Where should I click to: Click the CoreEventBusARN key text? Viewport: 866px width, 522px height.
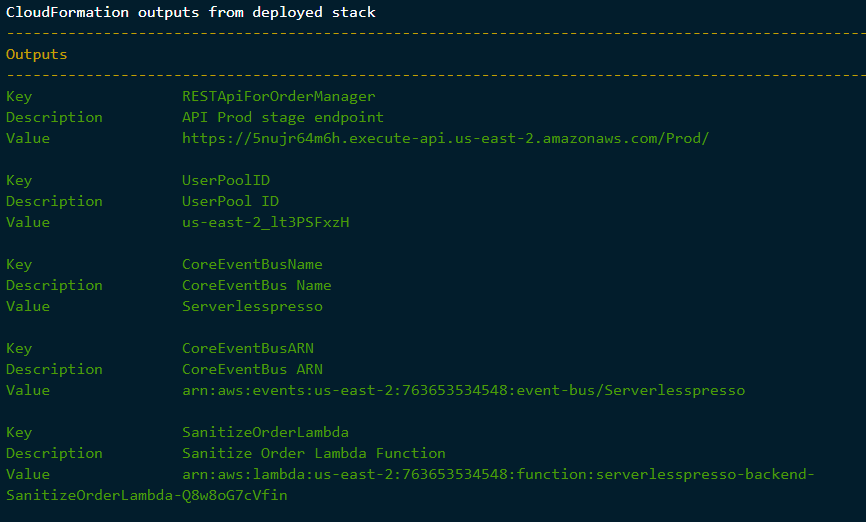pos(248,348)
